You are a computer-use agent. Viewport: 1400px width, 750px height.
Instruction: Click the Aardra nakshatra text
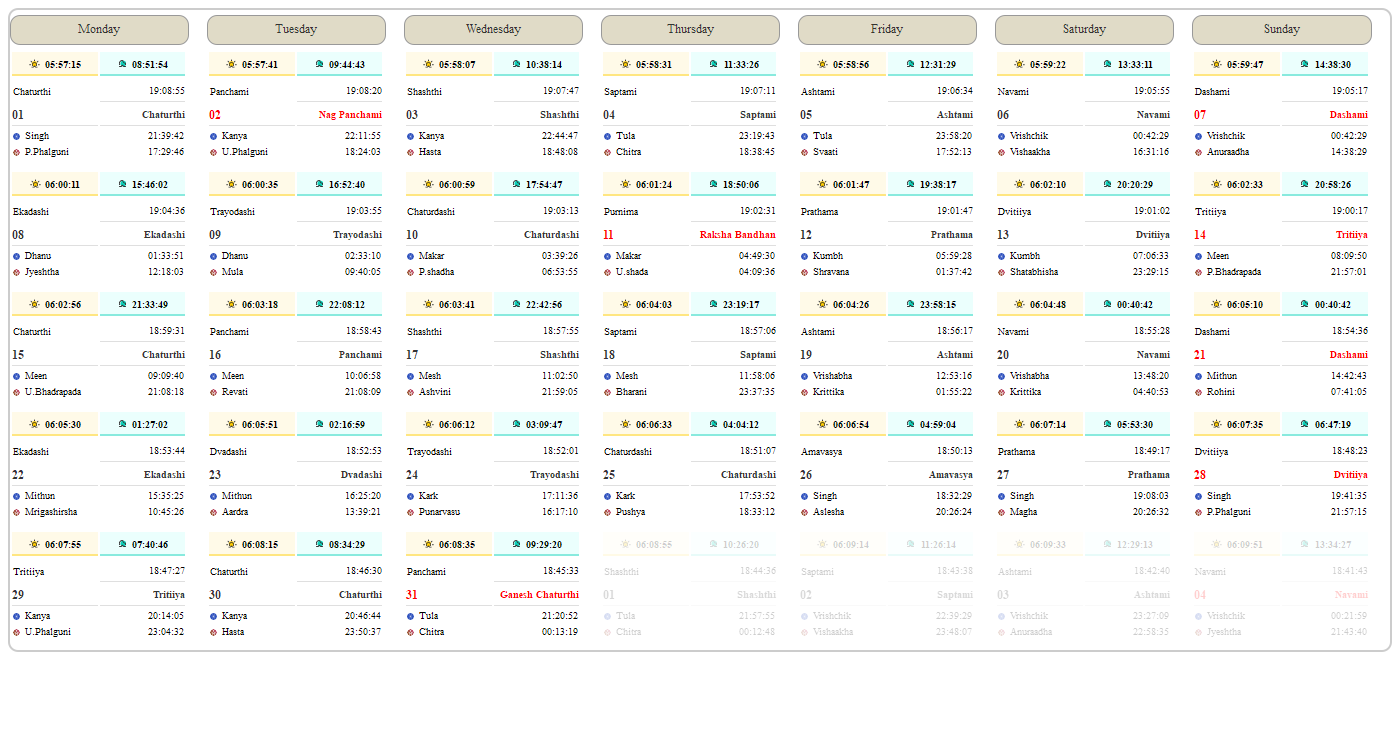[235, 512]
